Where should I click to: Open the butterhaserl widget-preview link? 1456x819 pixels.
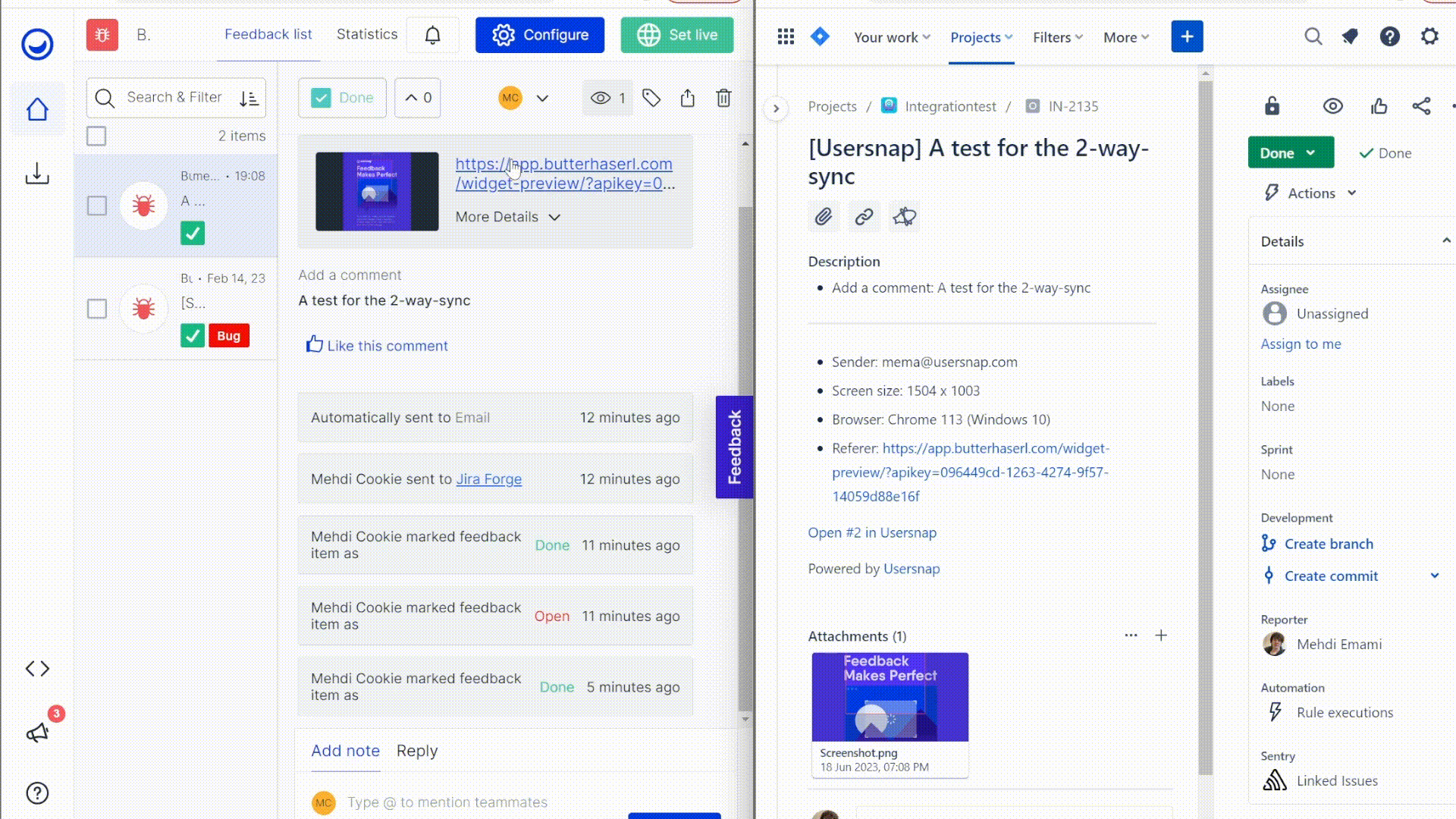(x=565, y=174)
